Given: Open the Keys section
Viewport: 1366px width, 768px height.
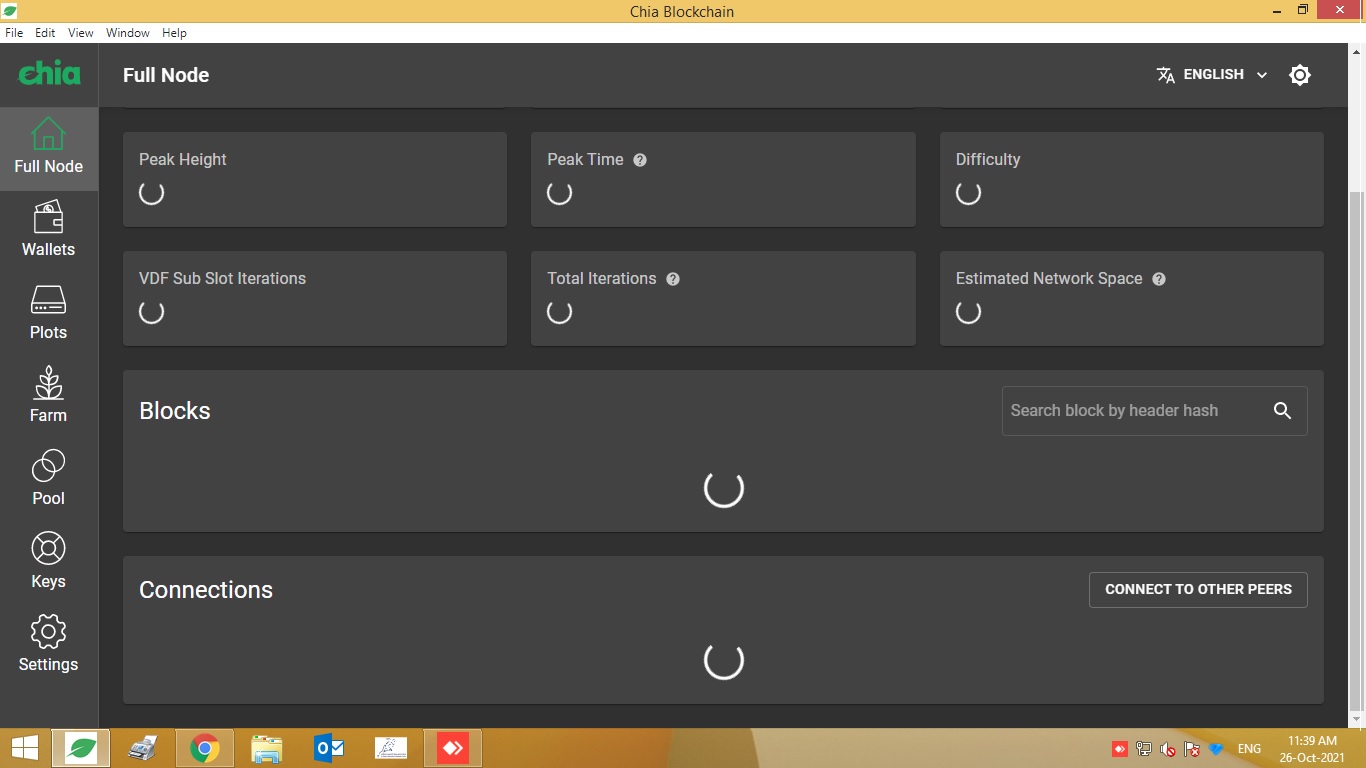Looking at the screenshot, I should pos(48,563).
